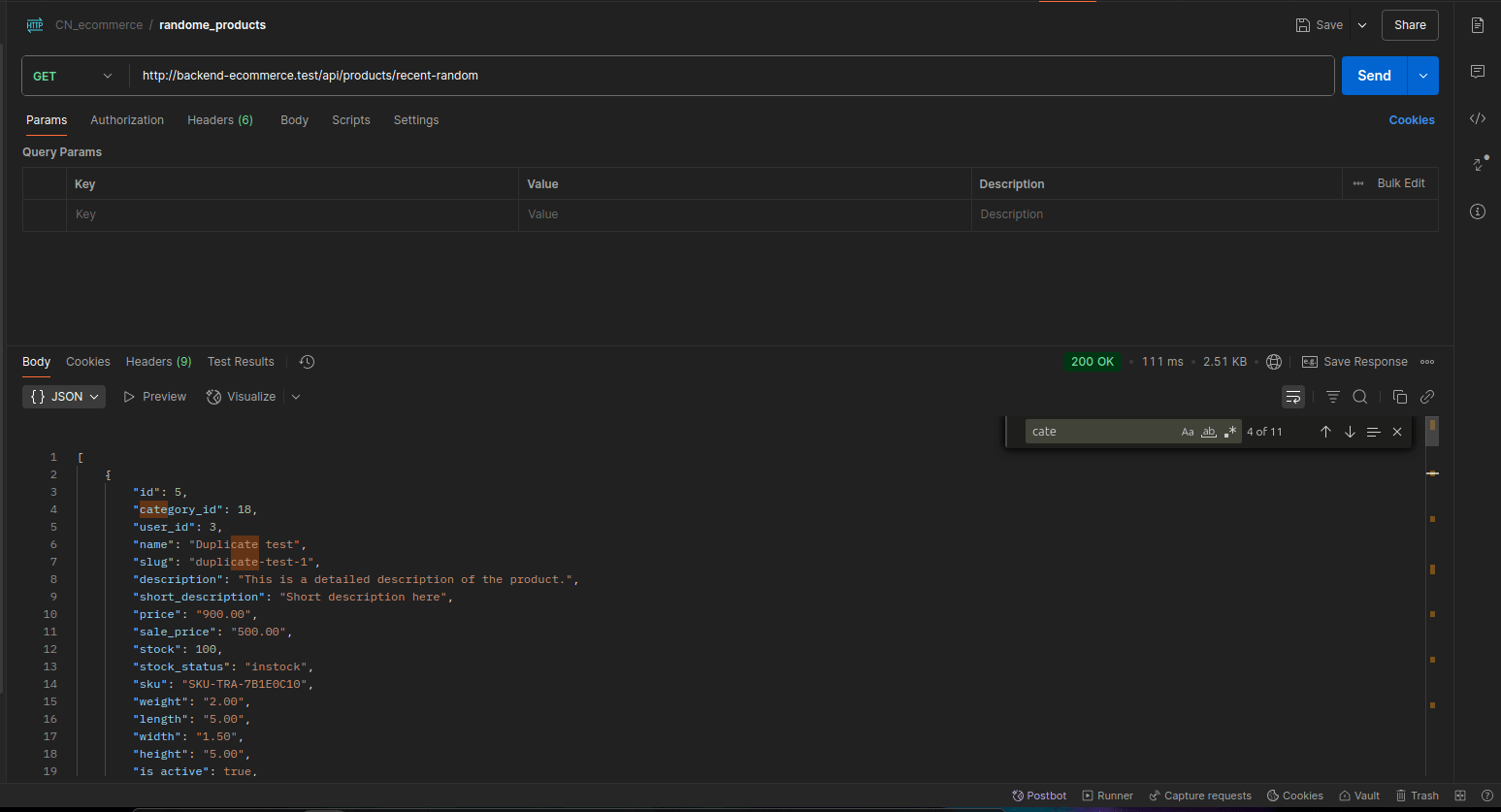Image resolution: width=1501 pixels, height=812 pixels.
Task: Expand the Visualize options chevron
Action: coord(296,397)
